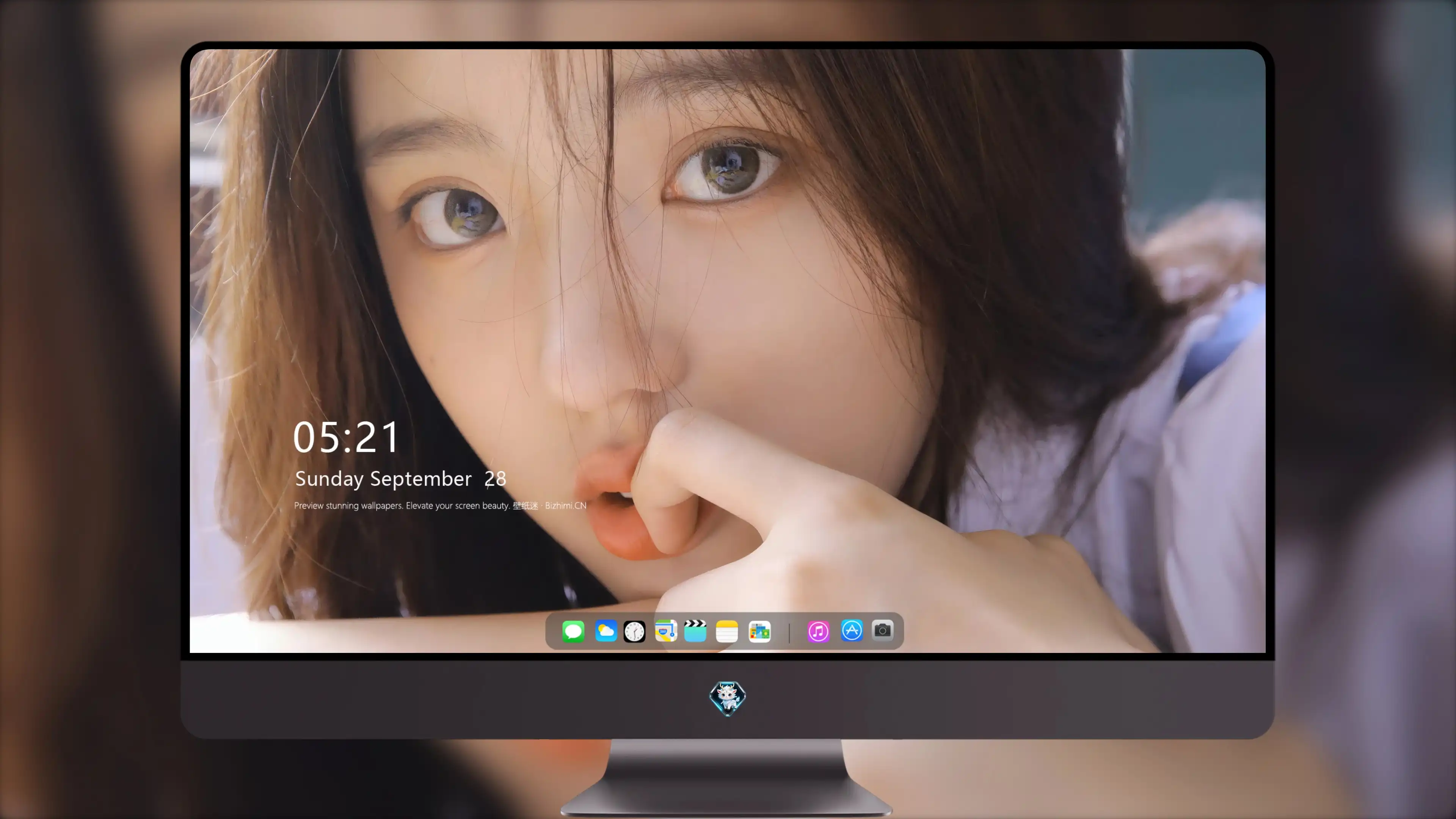The height and width of the screenshot is (819, 1456).
Task: Click the Preview stunning wallpapers caption
Action: (x=440, y=505)
